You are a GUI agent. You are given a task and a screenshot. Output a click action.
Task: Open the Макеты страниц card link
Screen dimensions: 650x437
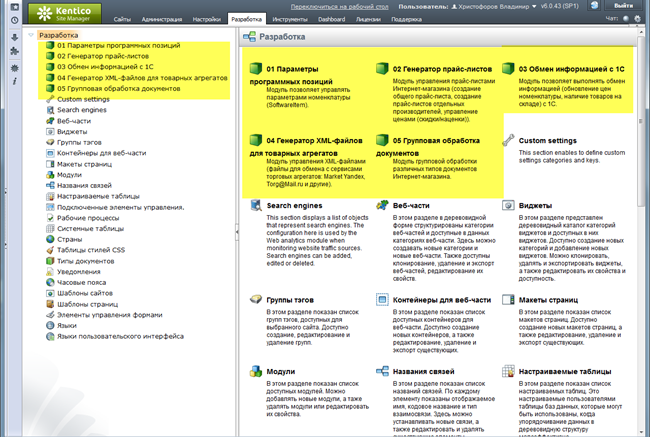[x=548, y=300]
